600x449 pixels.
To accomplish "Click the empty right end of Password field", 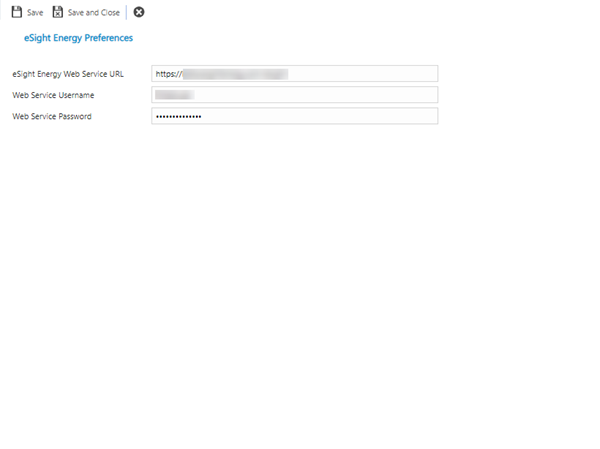I will point(400,116).
